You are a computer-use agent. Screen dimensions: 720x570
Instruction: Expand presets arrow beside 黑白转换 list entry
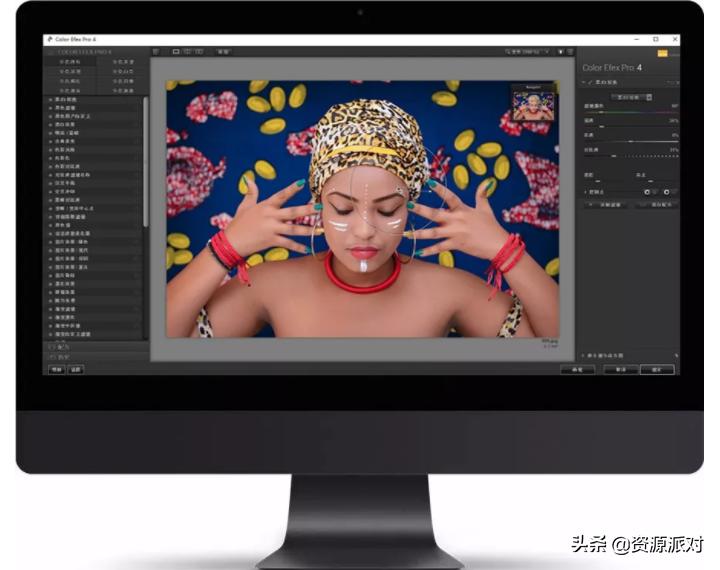(137, 99)
